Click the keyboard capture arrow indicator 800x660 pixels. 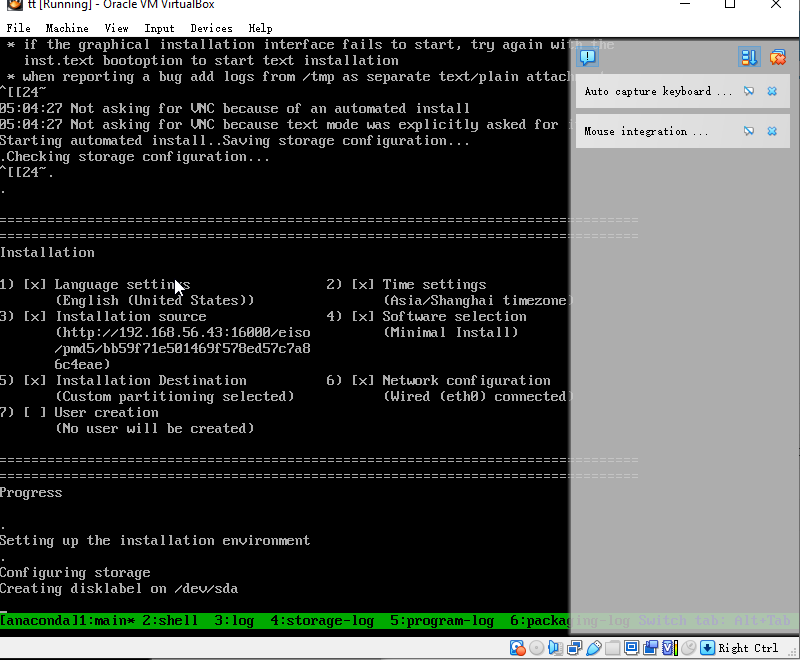point(708,648)
